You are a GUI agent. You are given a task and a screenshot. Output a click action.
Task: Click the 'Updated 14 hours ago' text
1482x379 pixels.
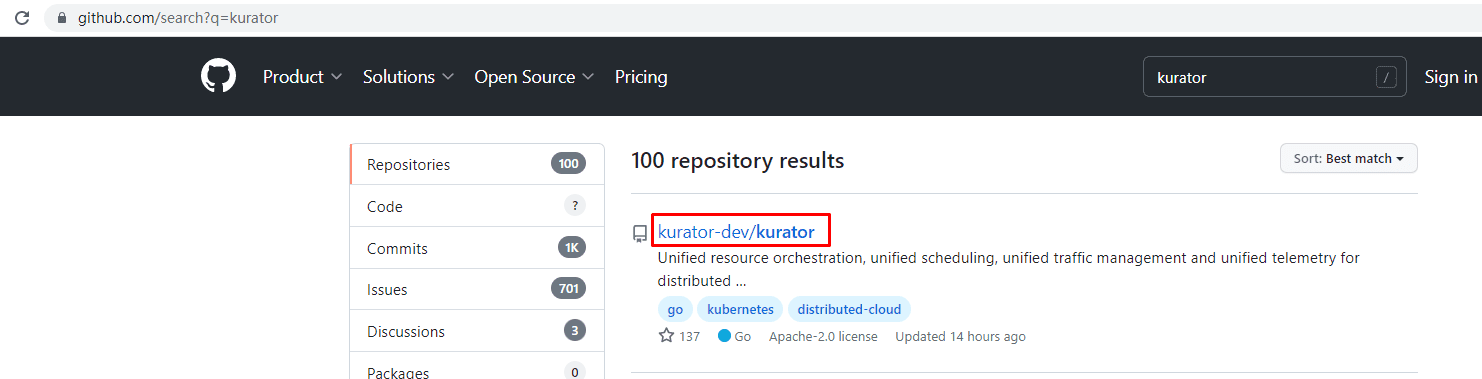tap(960, 337)
